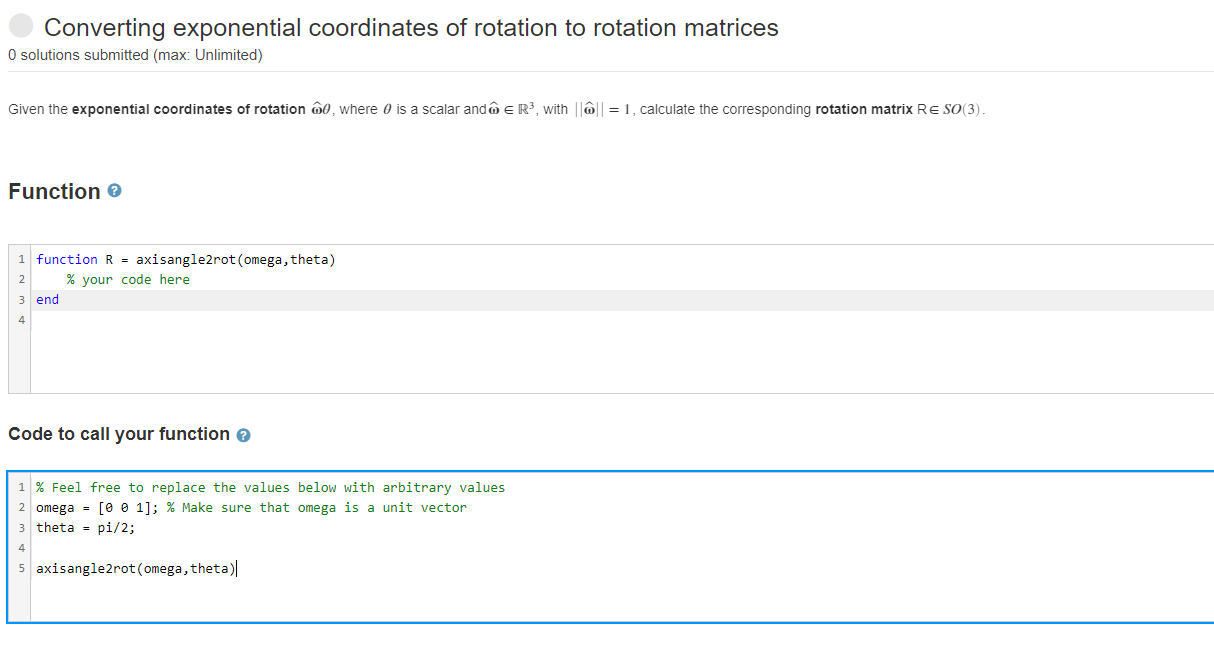The image size is (1214, 662).
Task: Click the omega = [0 0 1] assignment line
Action: coord(95,507)
